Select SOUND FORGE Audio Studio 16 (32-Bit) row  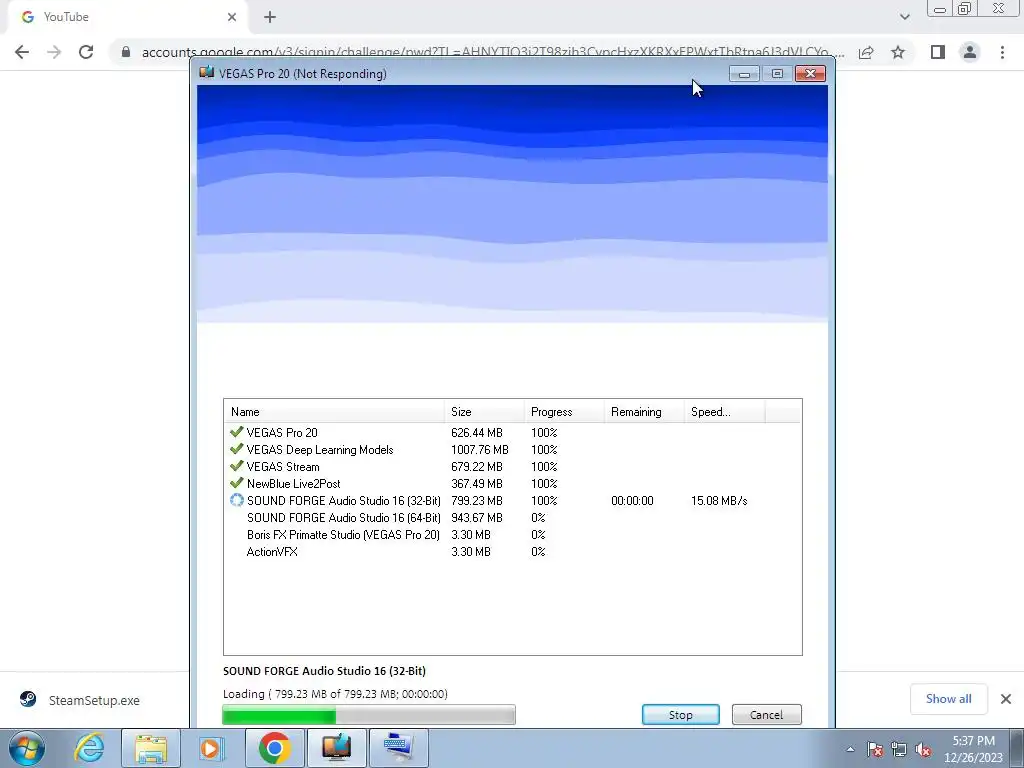(513, 500)
